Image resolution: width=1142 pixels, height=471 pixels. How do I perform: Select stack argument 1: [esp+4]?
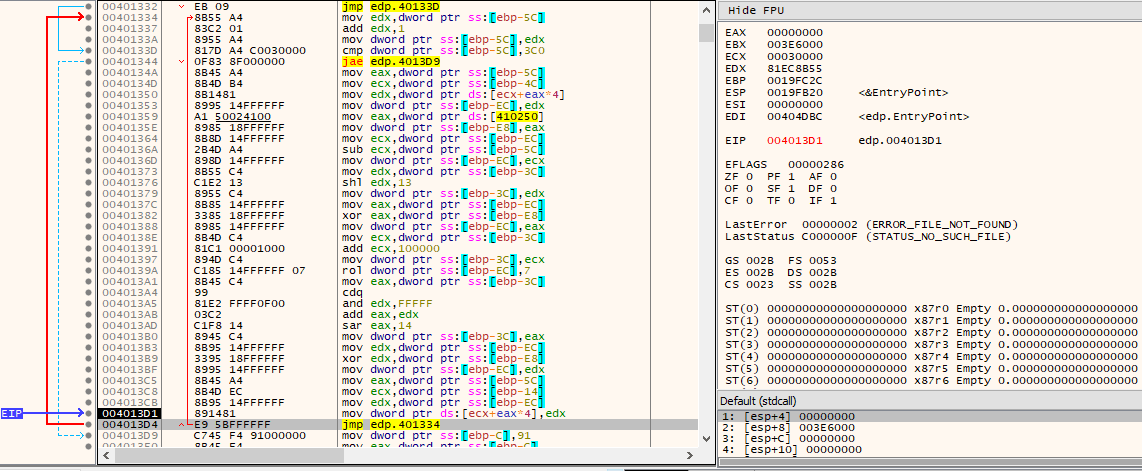[929, 416]
